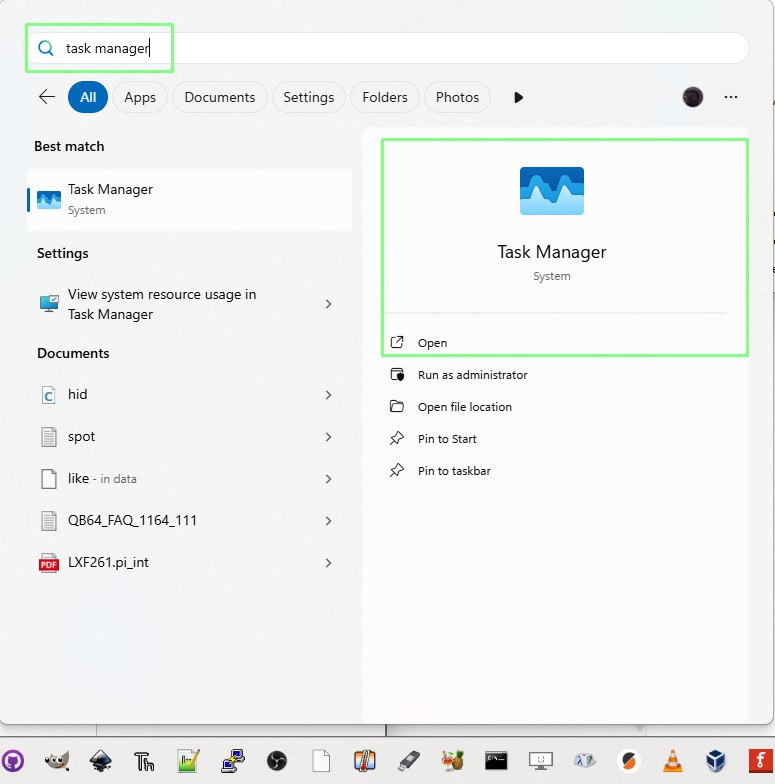The image size is (775, 784).
Task: Expand View system resource usage setting arrow
Action: coord(328,304)
